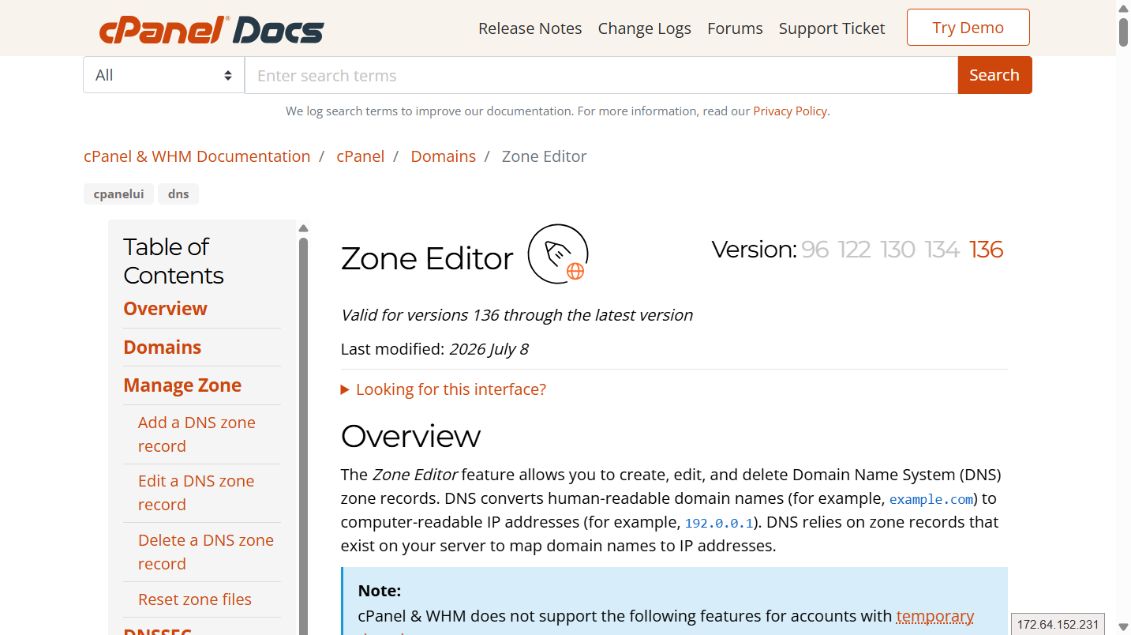Click the temporary link in the Note
1131x635 pixels.
(935, 616)
